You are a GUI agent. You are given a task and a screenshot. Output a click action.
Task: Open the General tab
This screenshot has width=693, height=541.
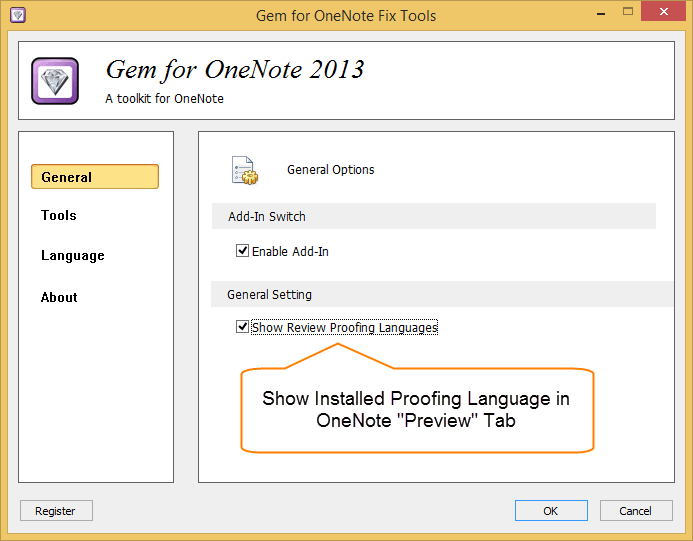point(95,177)
